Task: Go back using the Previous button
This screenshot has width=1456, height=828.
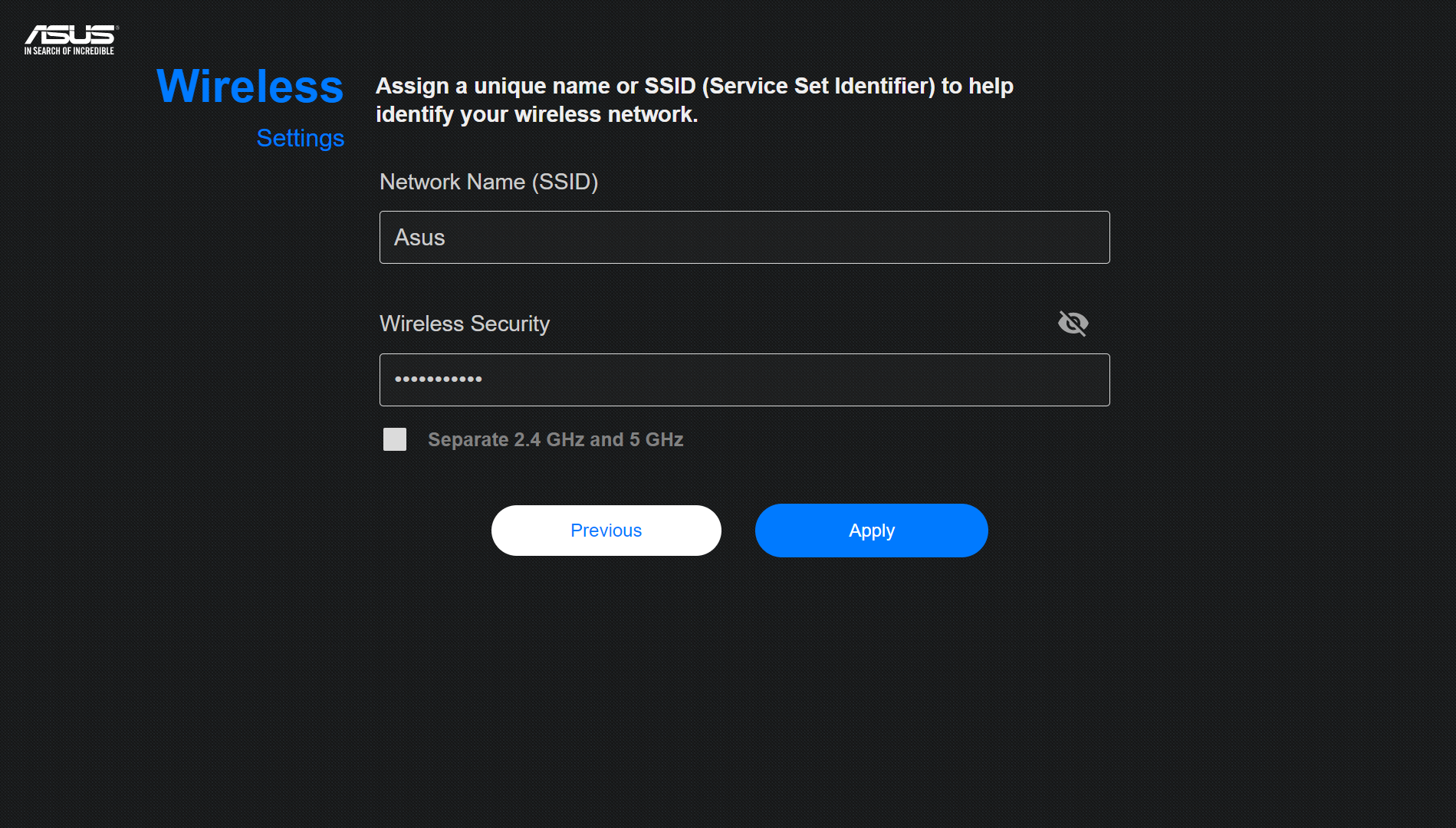Action: (x=606, y=530)
